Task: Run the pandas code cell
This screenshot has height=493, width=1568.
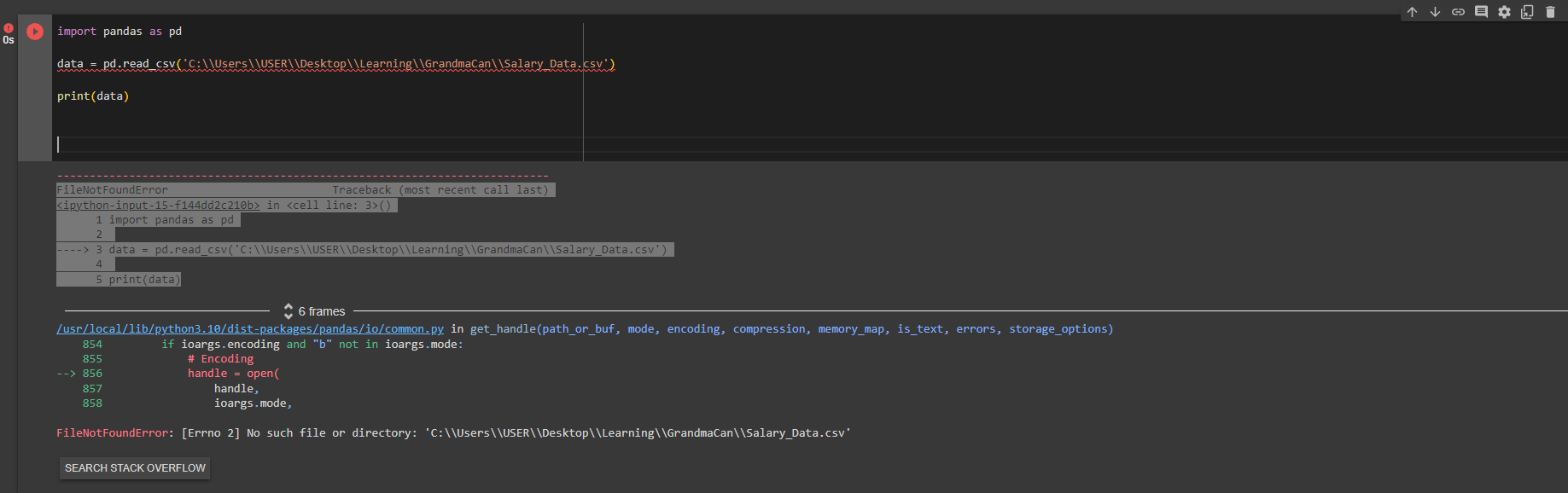Action: (x=35, y=32)
